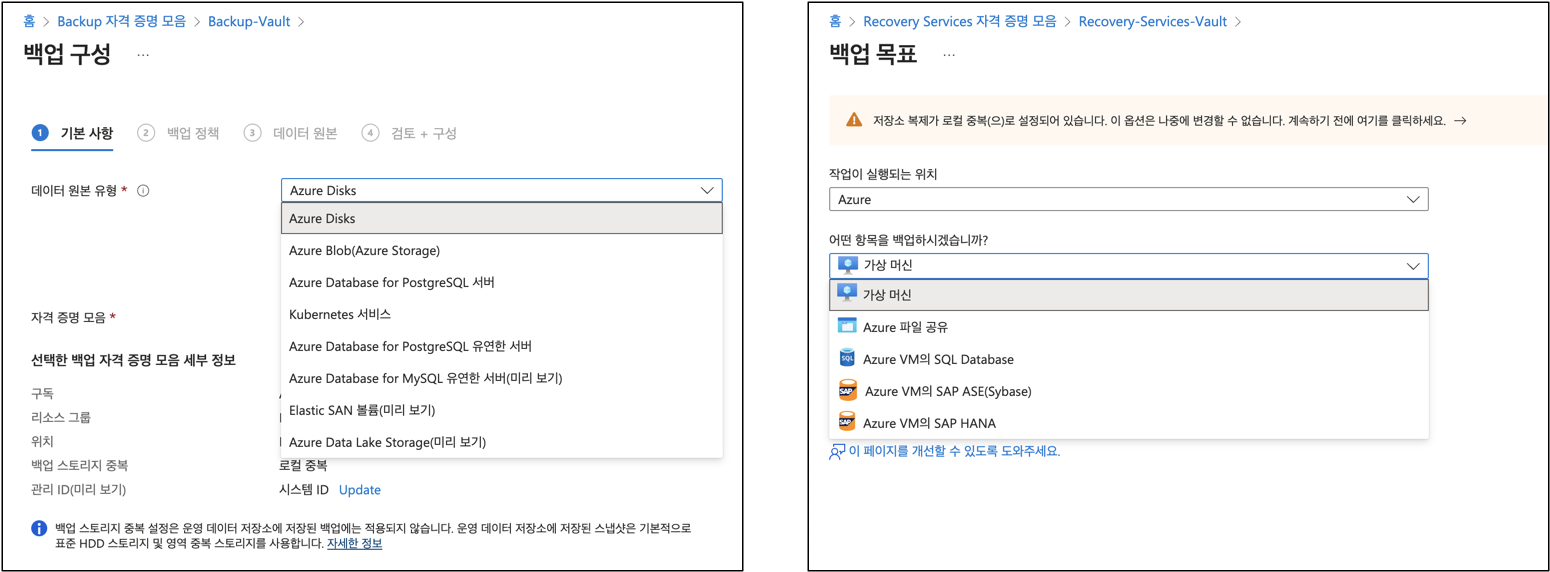Screen dimensions: 1550x572
Task: Click the 구독 label
Action: (42, 393)
